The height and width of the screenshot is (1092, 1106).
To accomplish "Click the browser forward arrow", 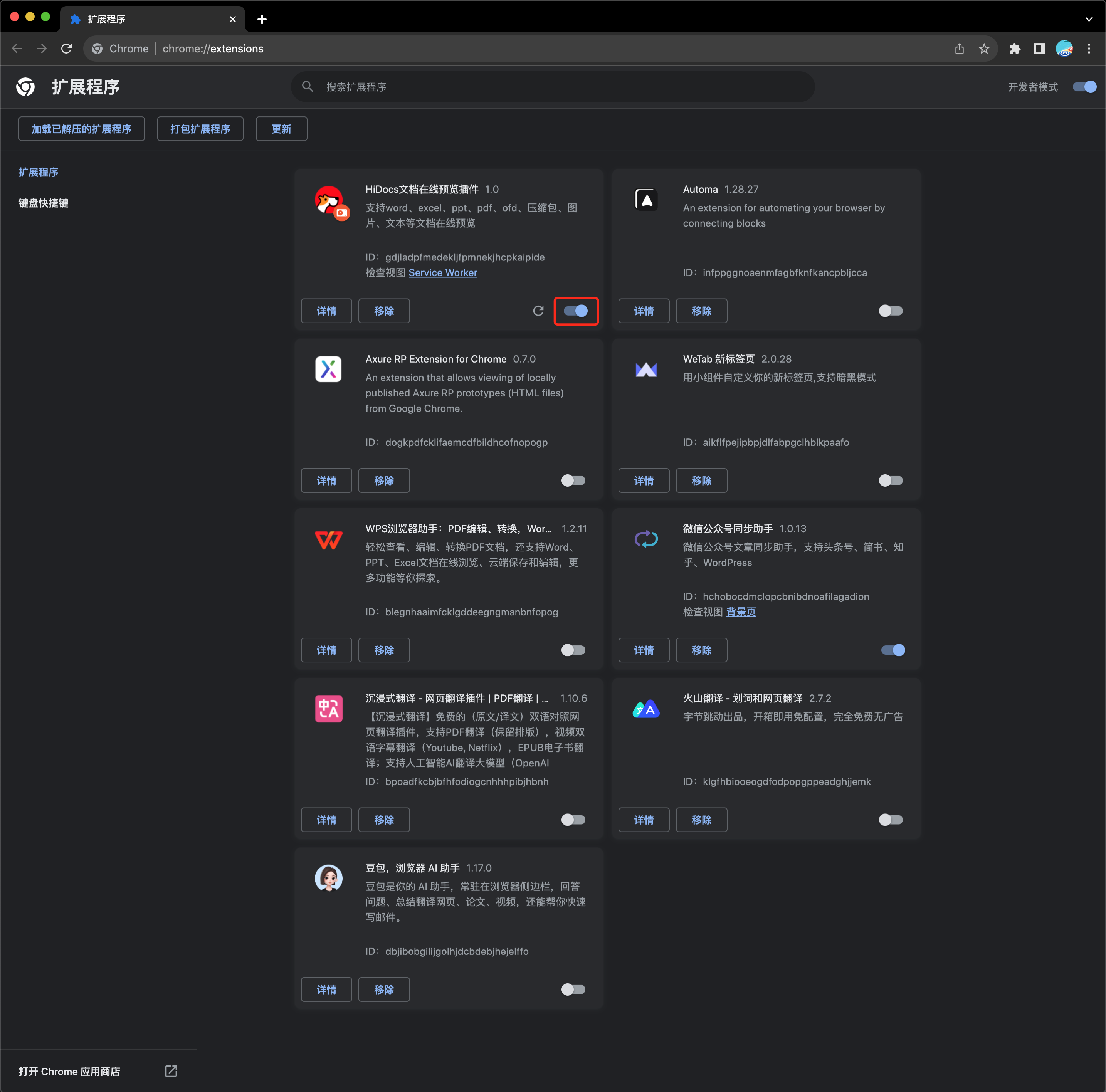I will 42,49.
